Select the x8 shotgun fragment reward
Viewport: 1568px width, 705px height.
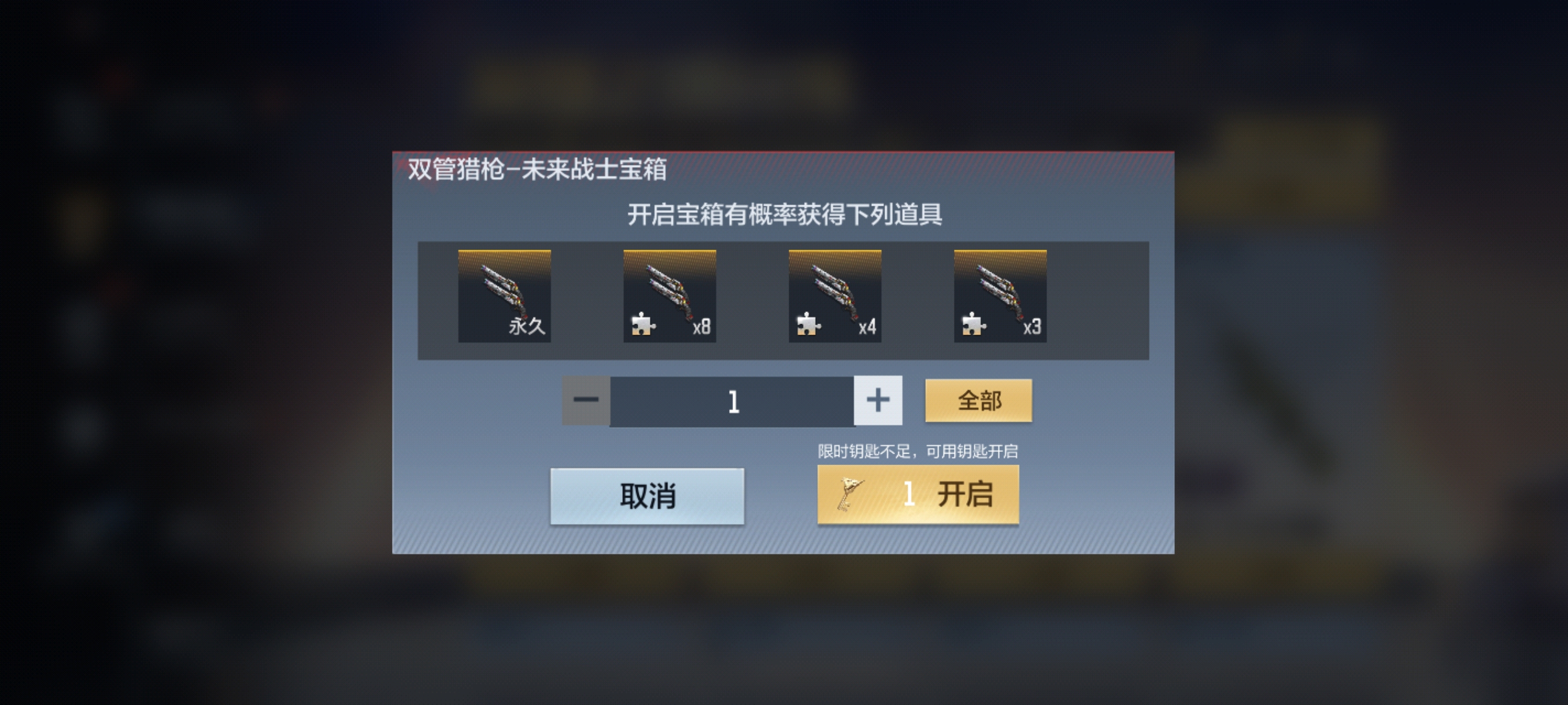pos(670,296)
